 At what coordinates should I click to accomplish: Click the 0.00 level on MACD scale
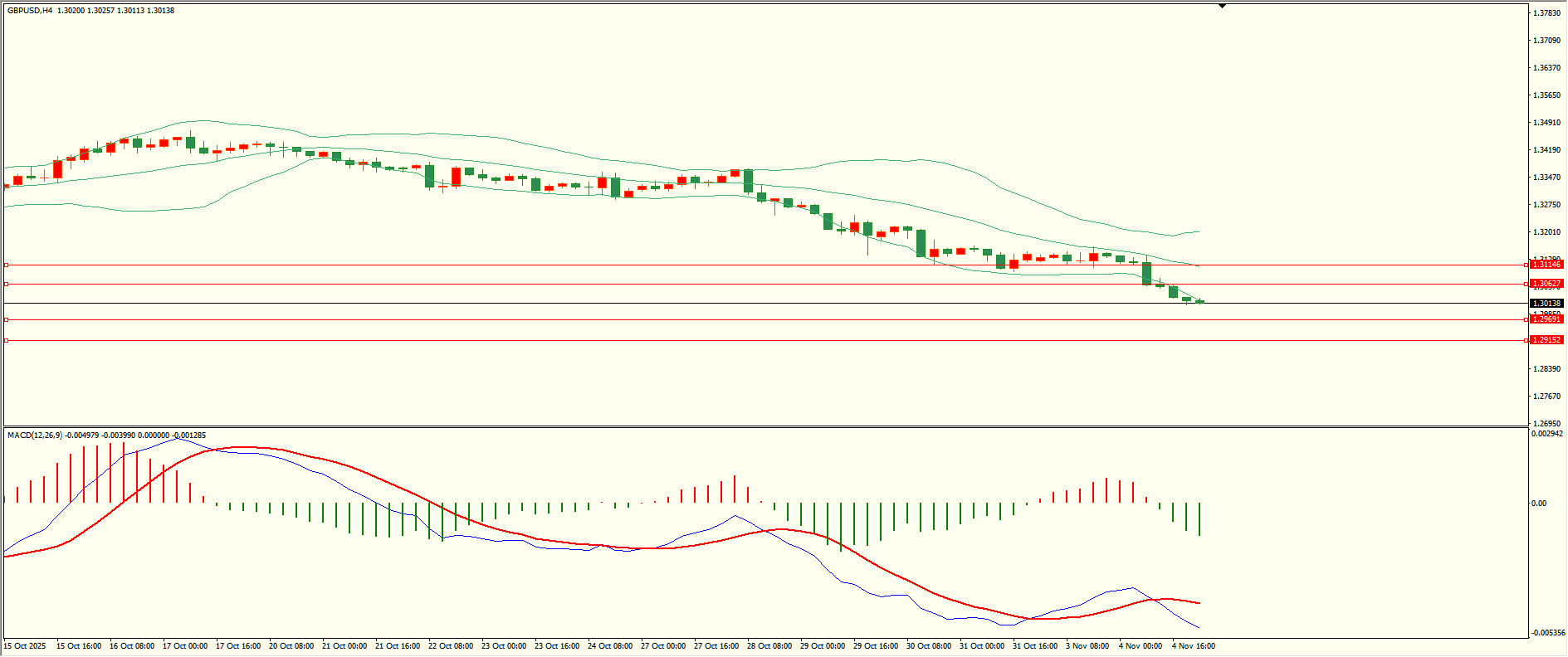1539,504
